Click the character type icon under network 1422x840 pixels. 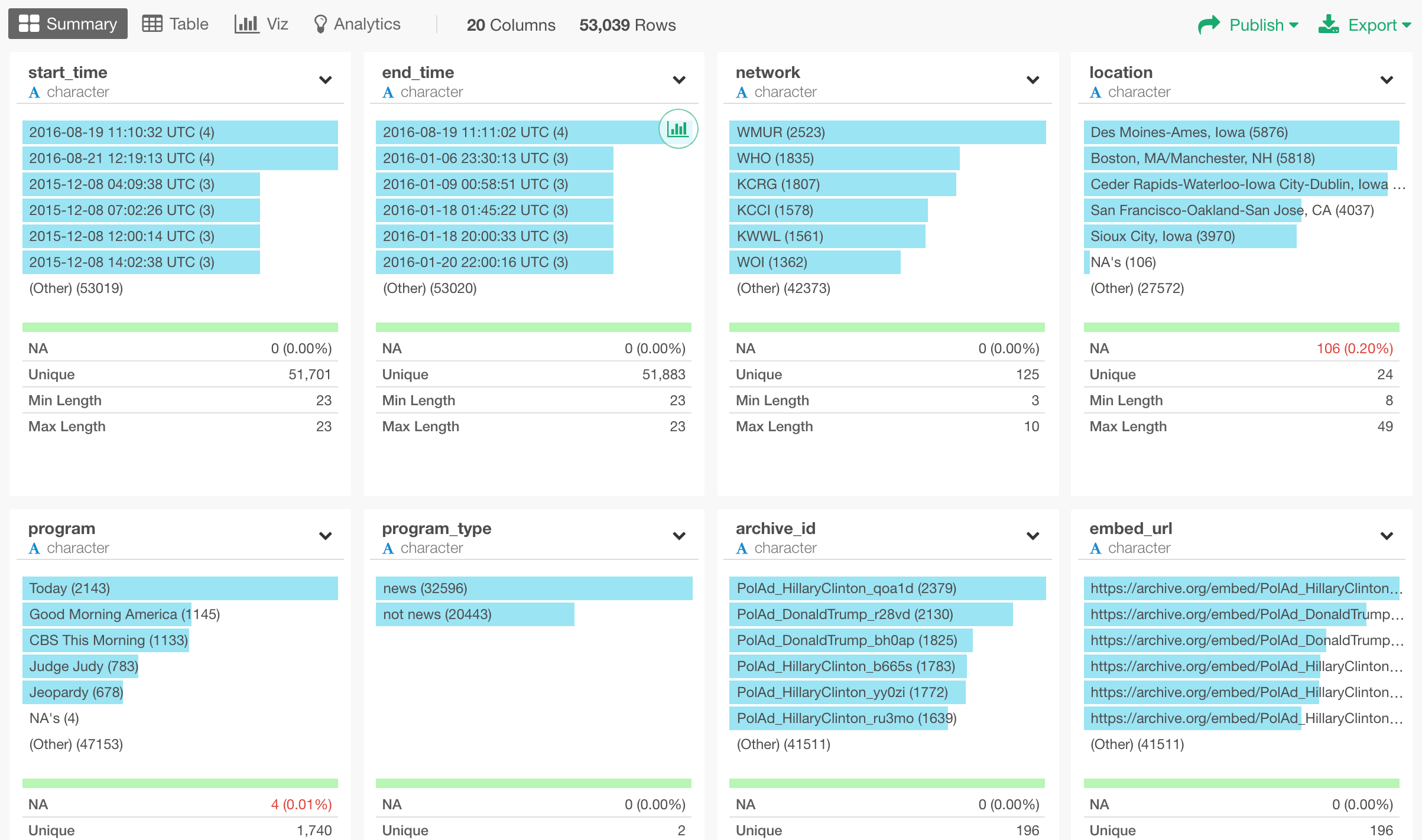point(742,92)
